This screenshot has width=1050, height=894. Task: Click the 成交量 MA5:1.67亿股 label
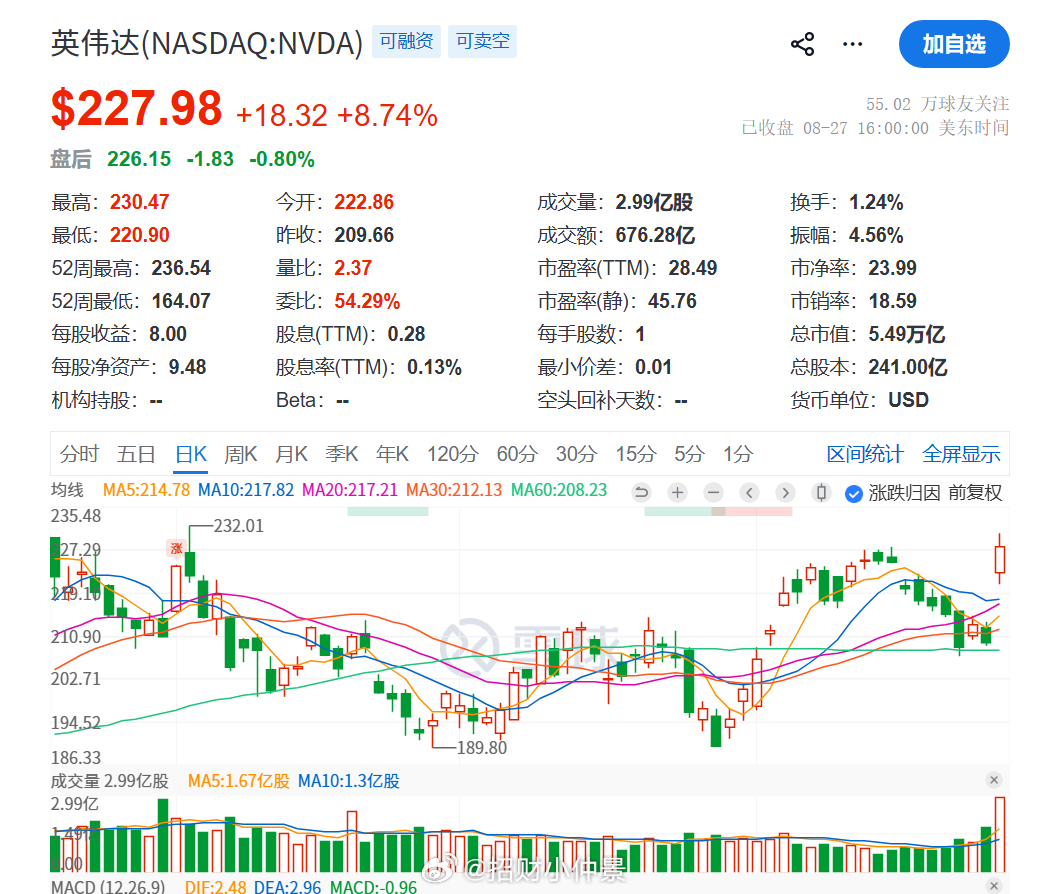click(238, 781)
